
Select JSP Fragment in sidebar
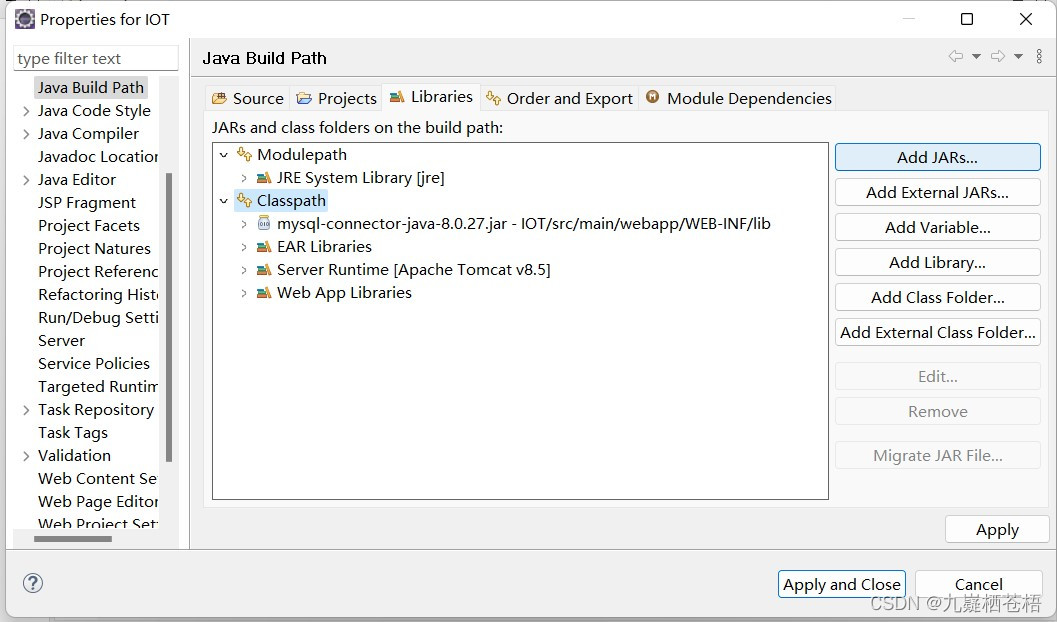click(x=87, y=203)
